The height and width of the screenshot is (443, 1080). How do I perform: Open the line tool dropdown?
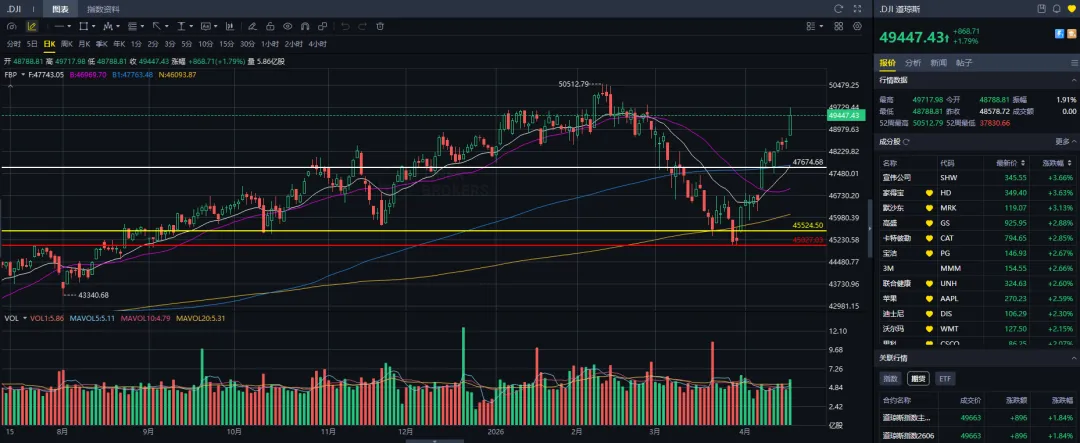coord(62,26)
